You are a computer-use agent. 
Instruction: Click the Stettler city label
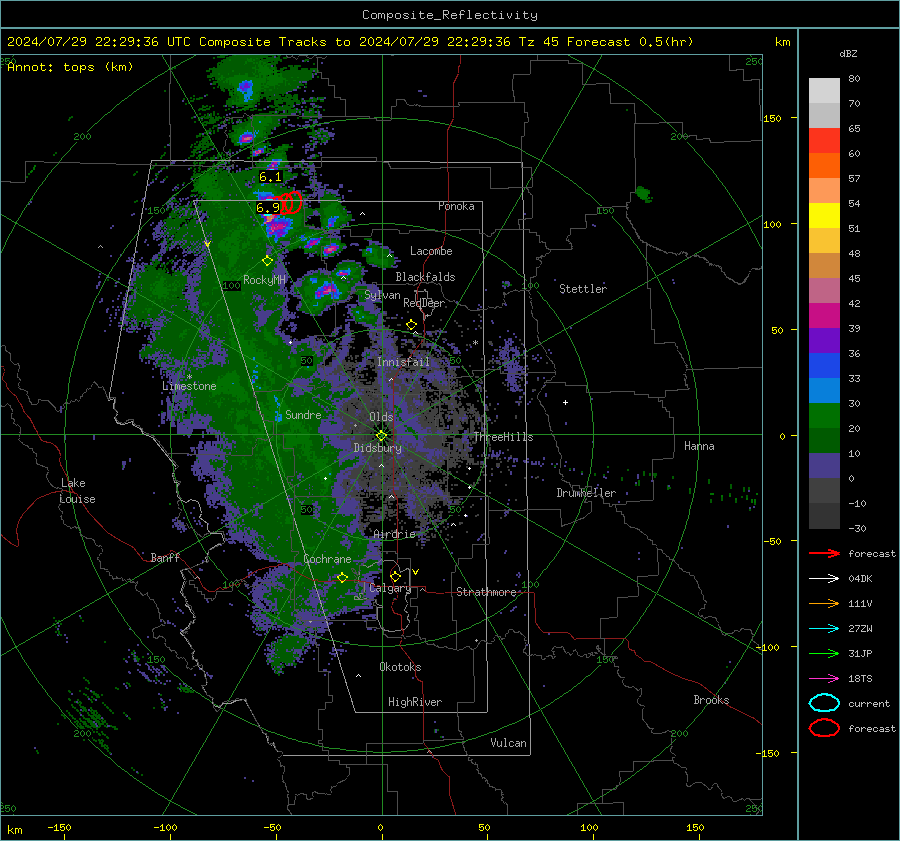point(583,289)
